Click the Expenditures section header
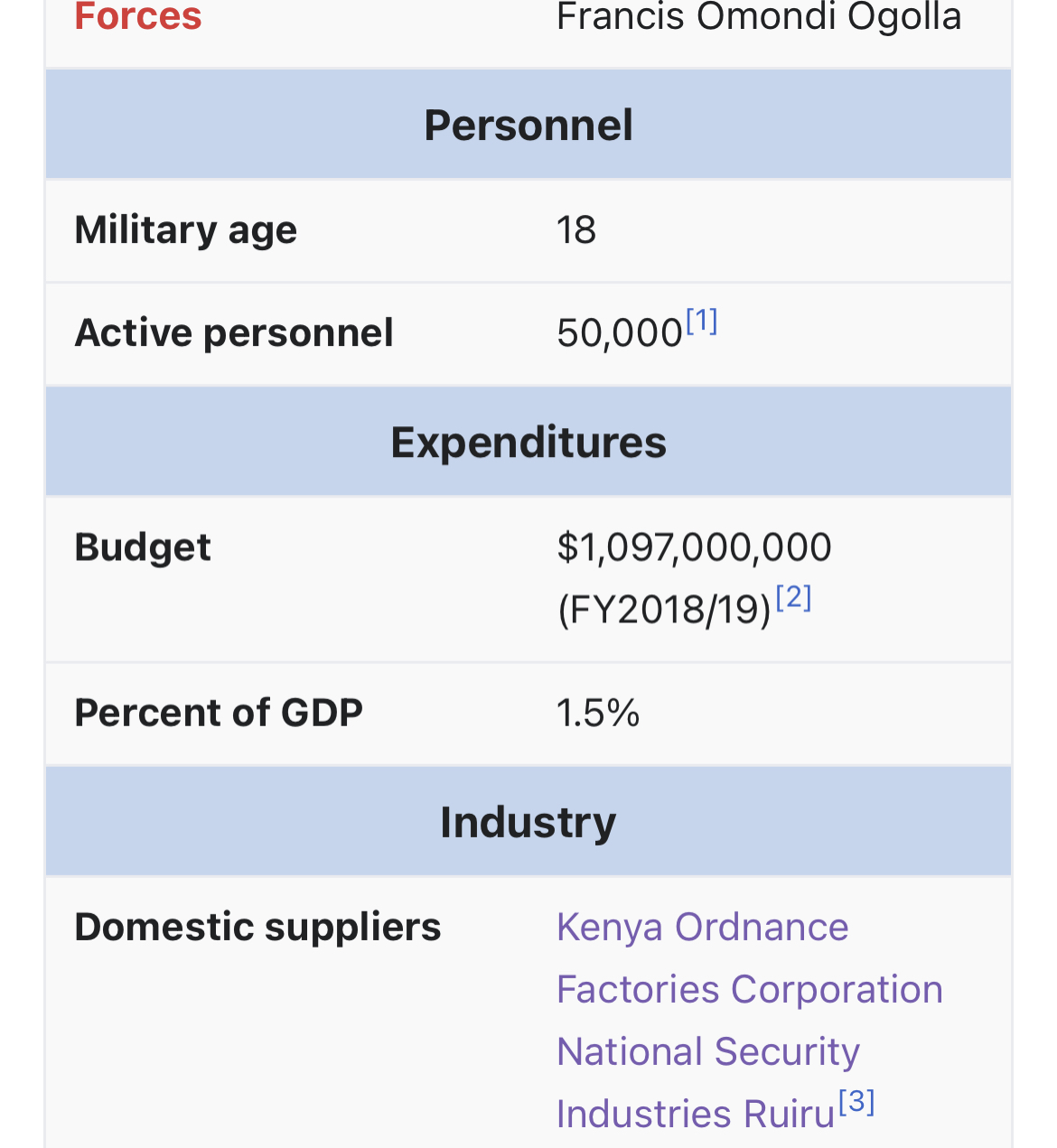The image size is (1057, 1148). [x=528, y=443]
